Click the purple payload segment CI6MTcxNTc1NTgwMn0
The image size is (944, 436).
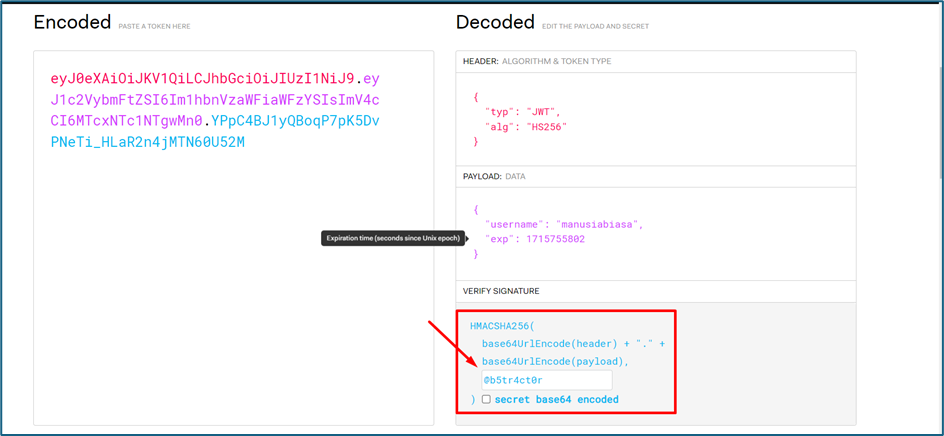pos(126,122)
